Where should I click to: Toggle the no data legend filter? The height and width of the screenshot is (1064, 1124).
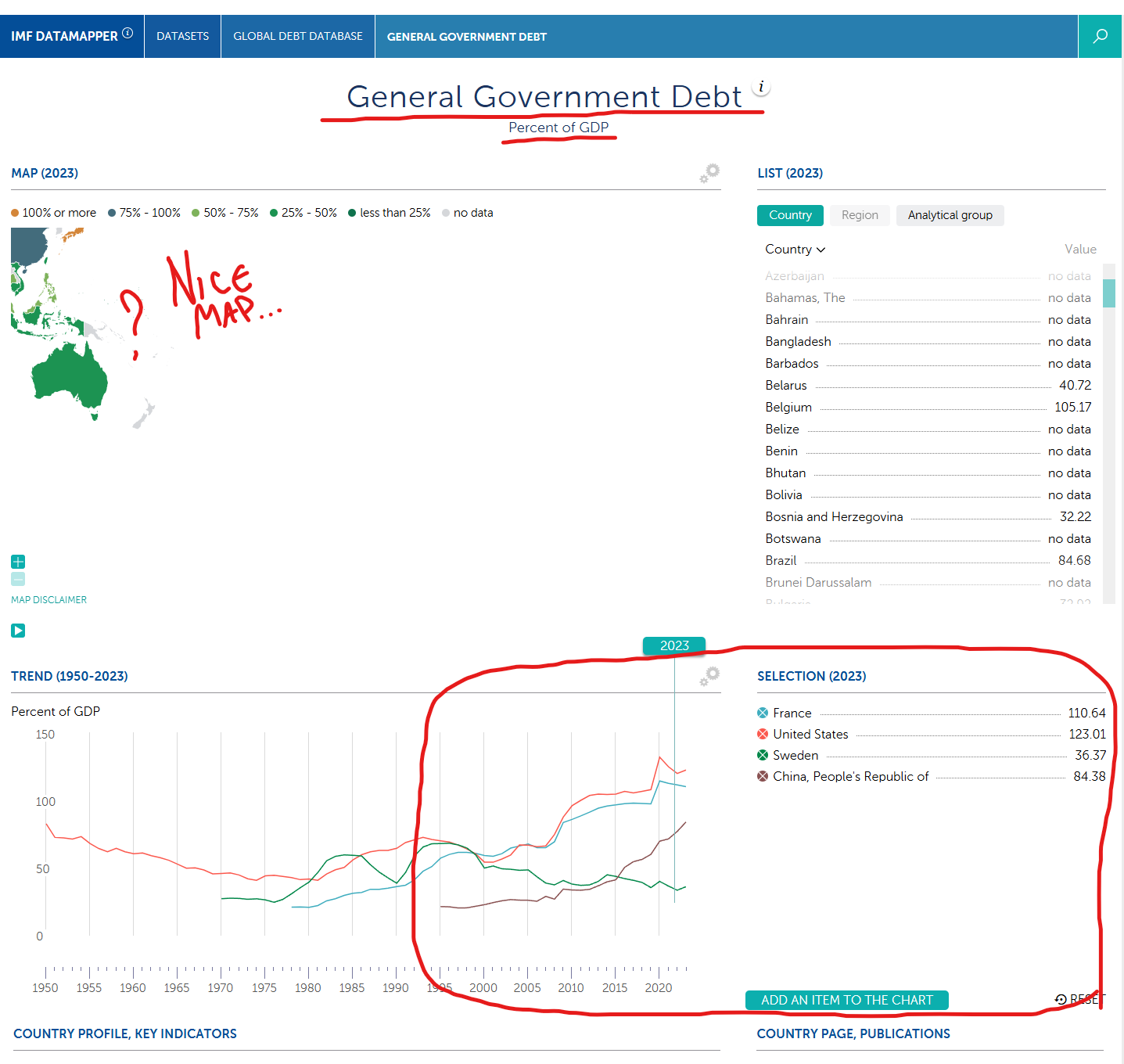click(x=468, y=213)
